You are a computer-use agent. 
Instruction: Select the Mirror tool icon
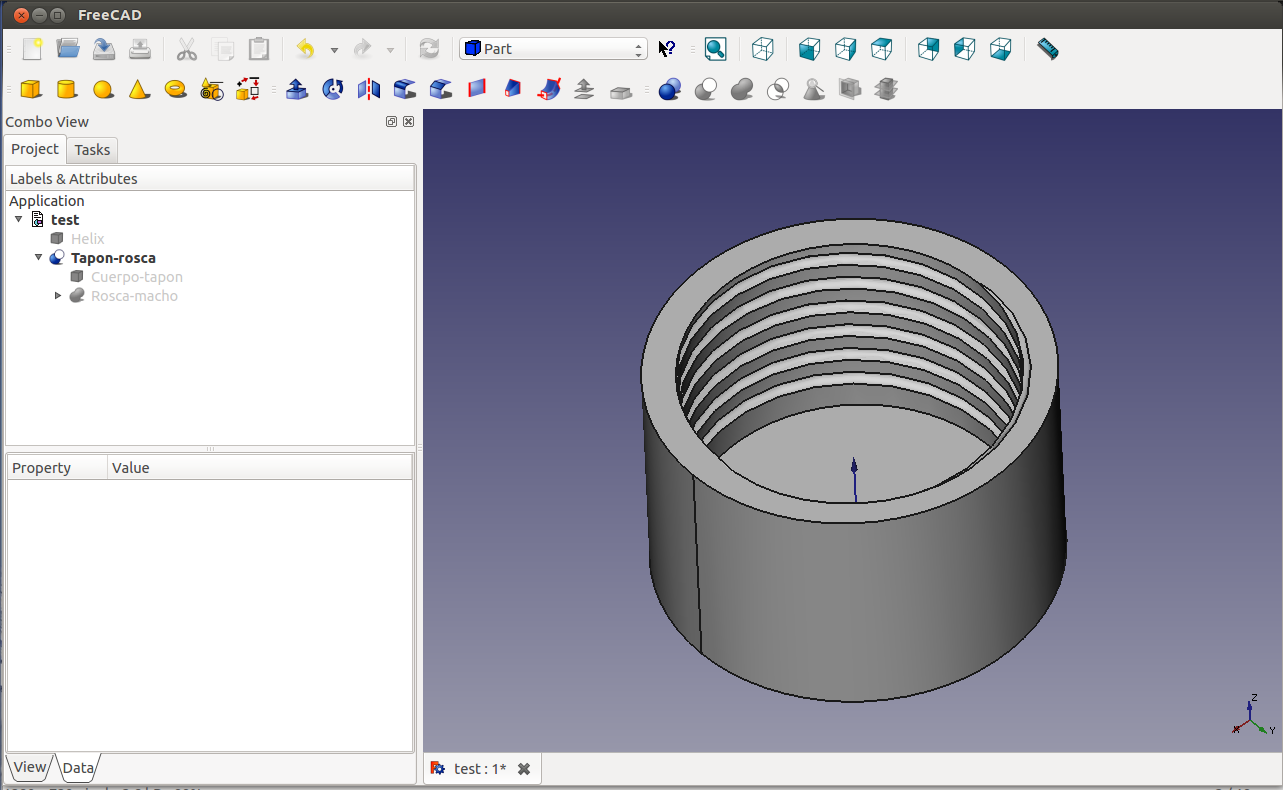click(x=369, y=90)
